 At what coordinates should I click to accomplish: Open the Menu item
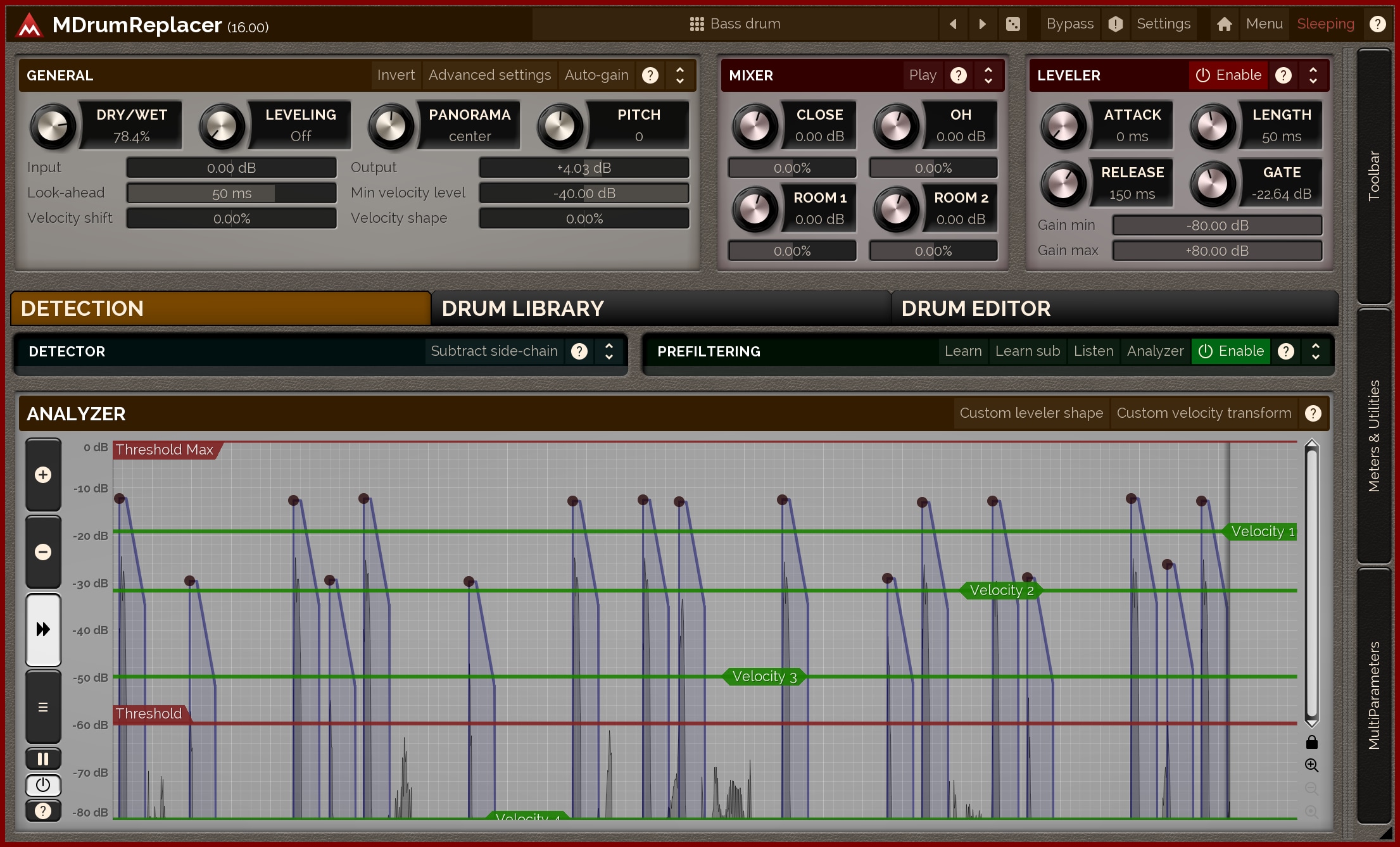tap(1264, 24)
